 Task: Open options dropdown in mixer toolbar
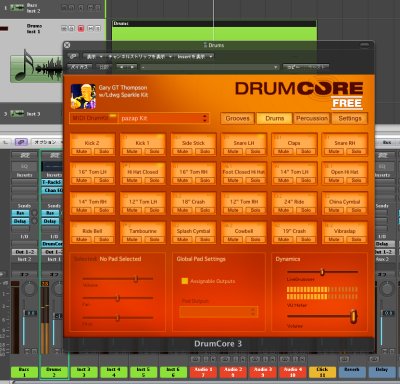point(47,142)
